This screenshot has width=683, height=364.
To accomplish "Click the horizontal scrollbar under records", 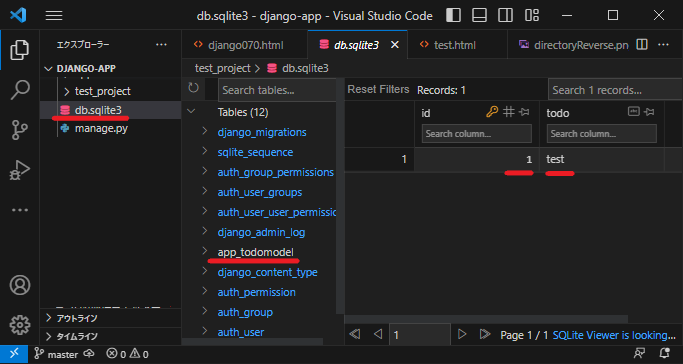I will click(486, 319).
